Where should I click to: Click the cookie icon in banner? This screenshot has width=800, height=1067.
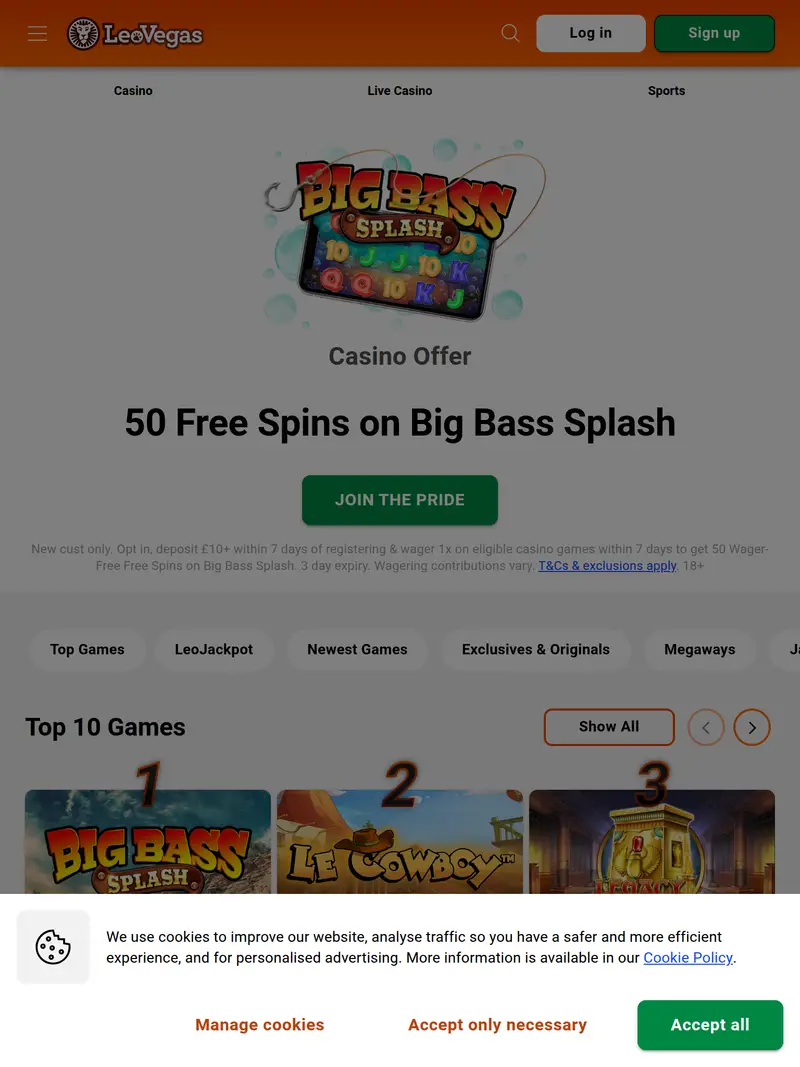[53, 947]
